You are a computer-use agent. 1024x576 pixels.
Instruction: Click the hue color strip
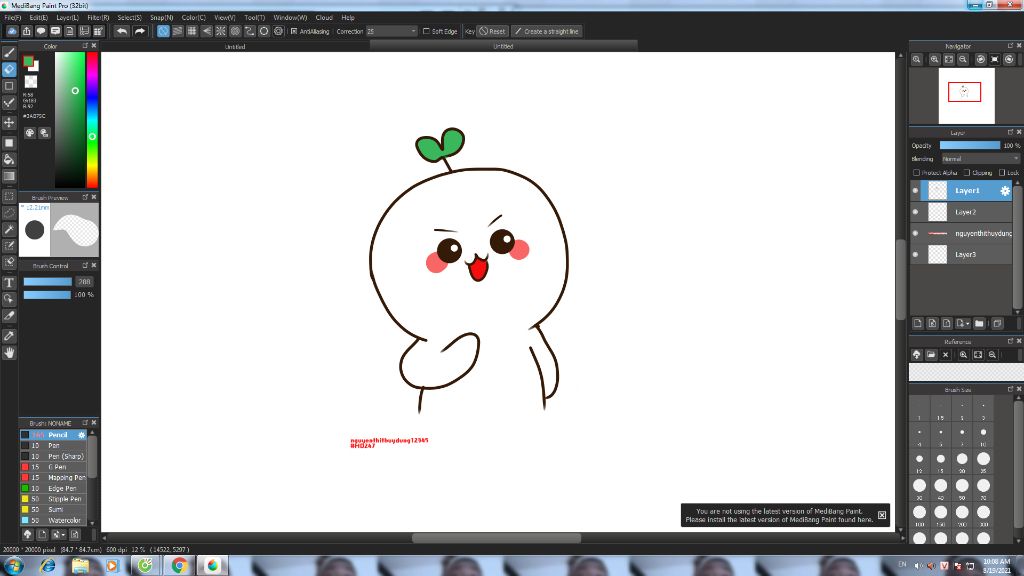point(92,120)
